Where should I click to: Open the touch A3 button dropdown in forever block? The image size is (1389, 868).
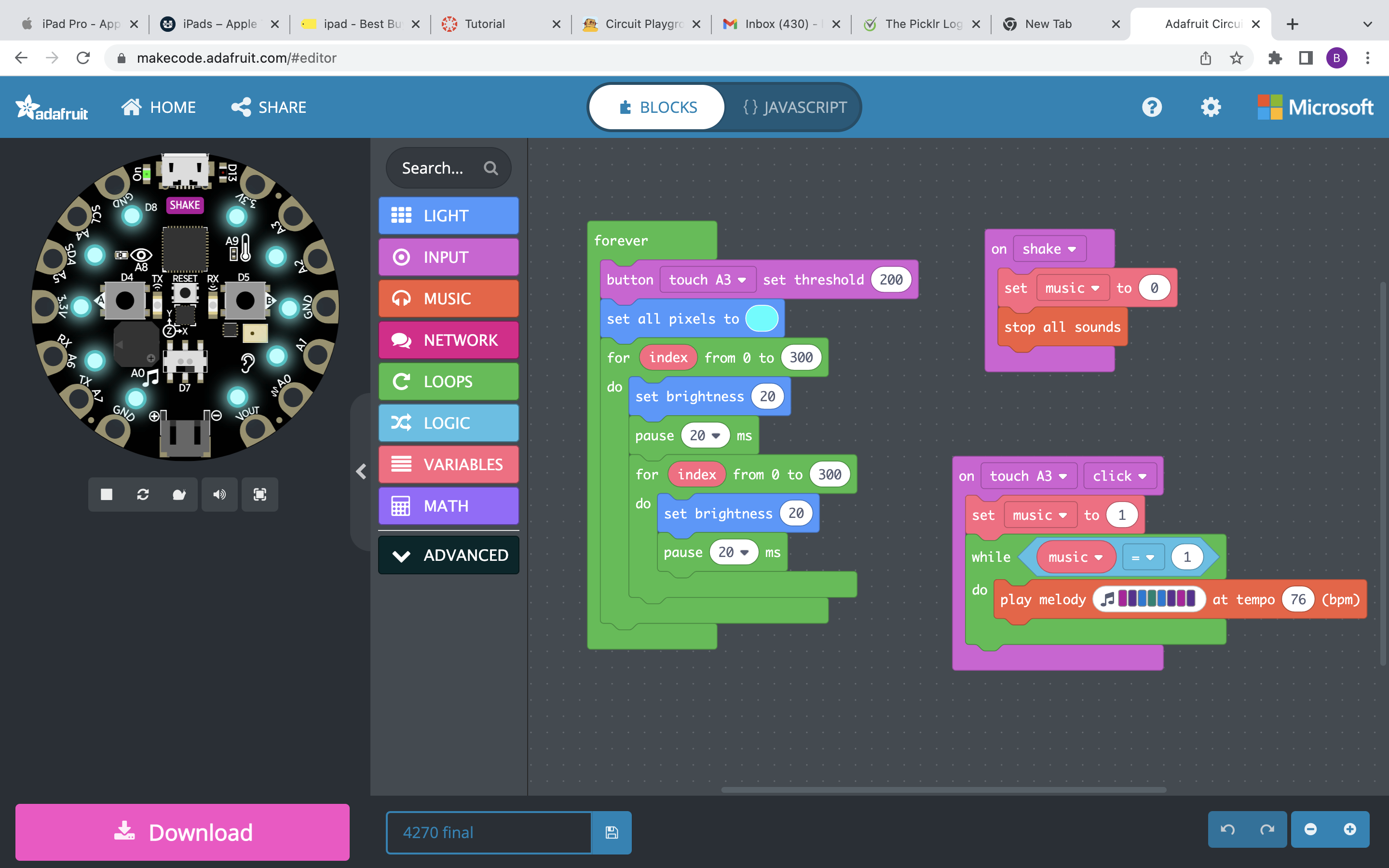click(x=707, y=279)
